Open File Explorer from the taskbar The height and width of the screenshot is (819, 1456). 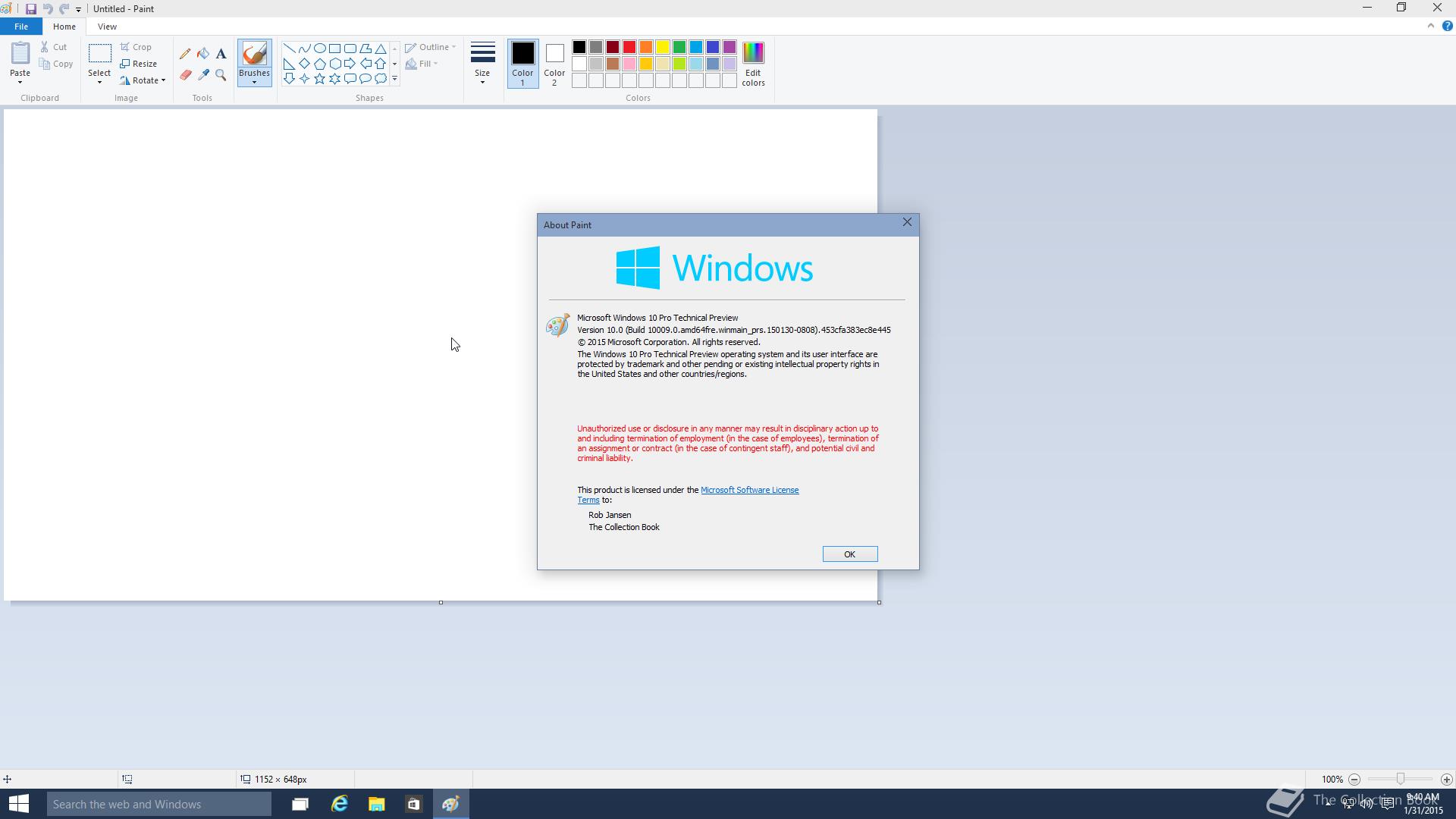[x=376, y=804]
